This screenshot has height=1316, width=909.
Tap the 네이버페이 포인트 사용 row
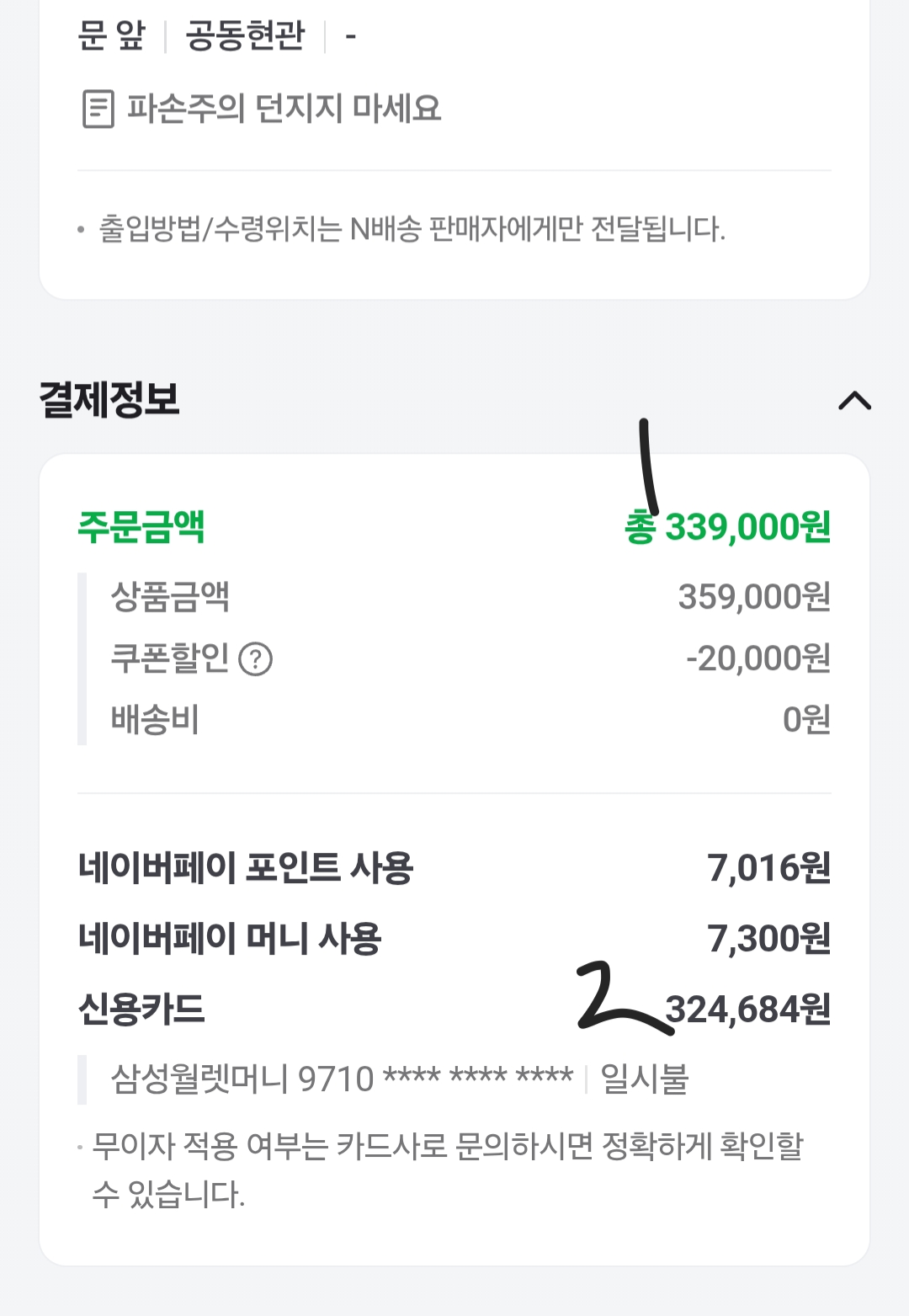(x=454, y=868)
